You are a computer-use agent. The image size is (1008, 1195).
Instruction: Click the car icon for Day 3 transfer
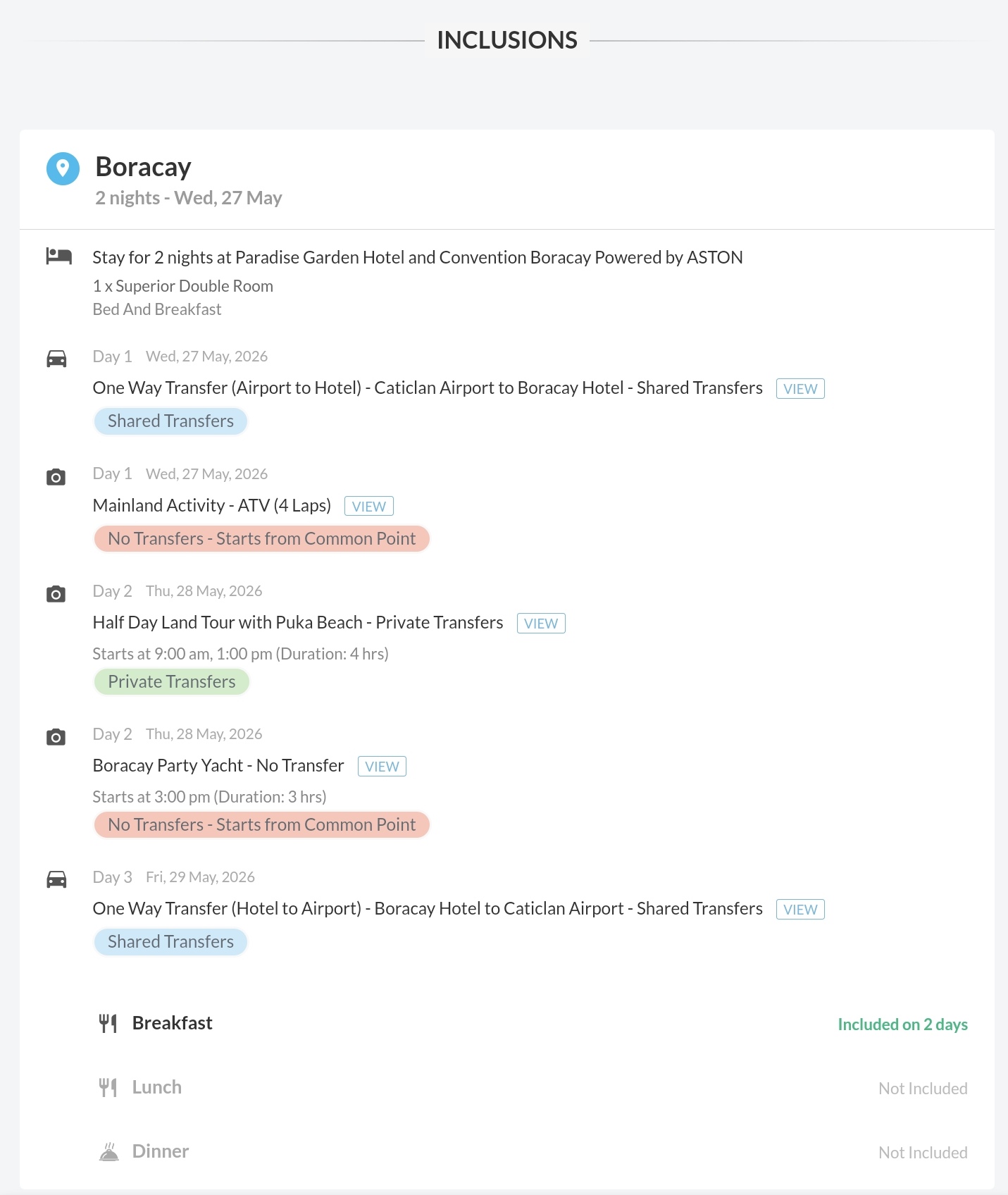[x=56, y=879]
